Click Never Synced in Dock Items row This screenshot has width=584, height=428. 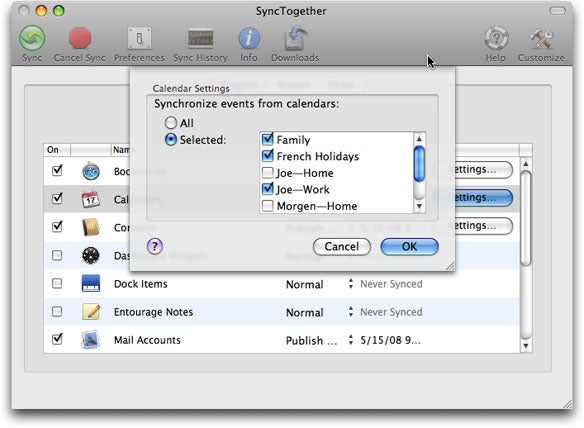pyautogui.click(x=391, y=284)
